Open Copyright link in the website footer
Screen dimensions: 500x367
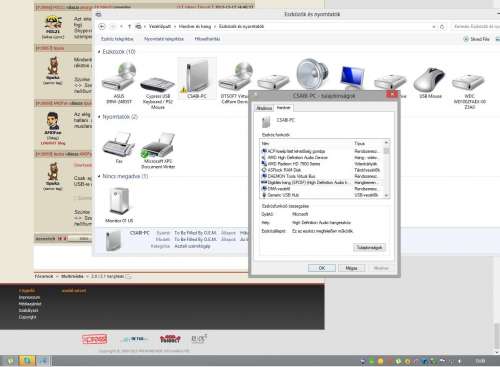pyautogui.click(x=27, y=317)
